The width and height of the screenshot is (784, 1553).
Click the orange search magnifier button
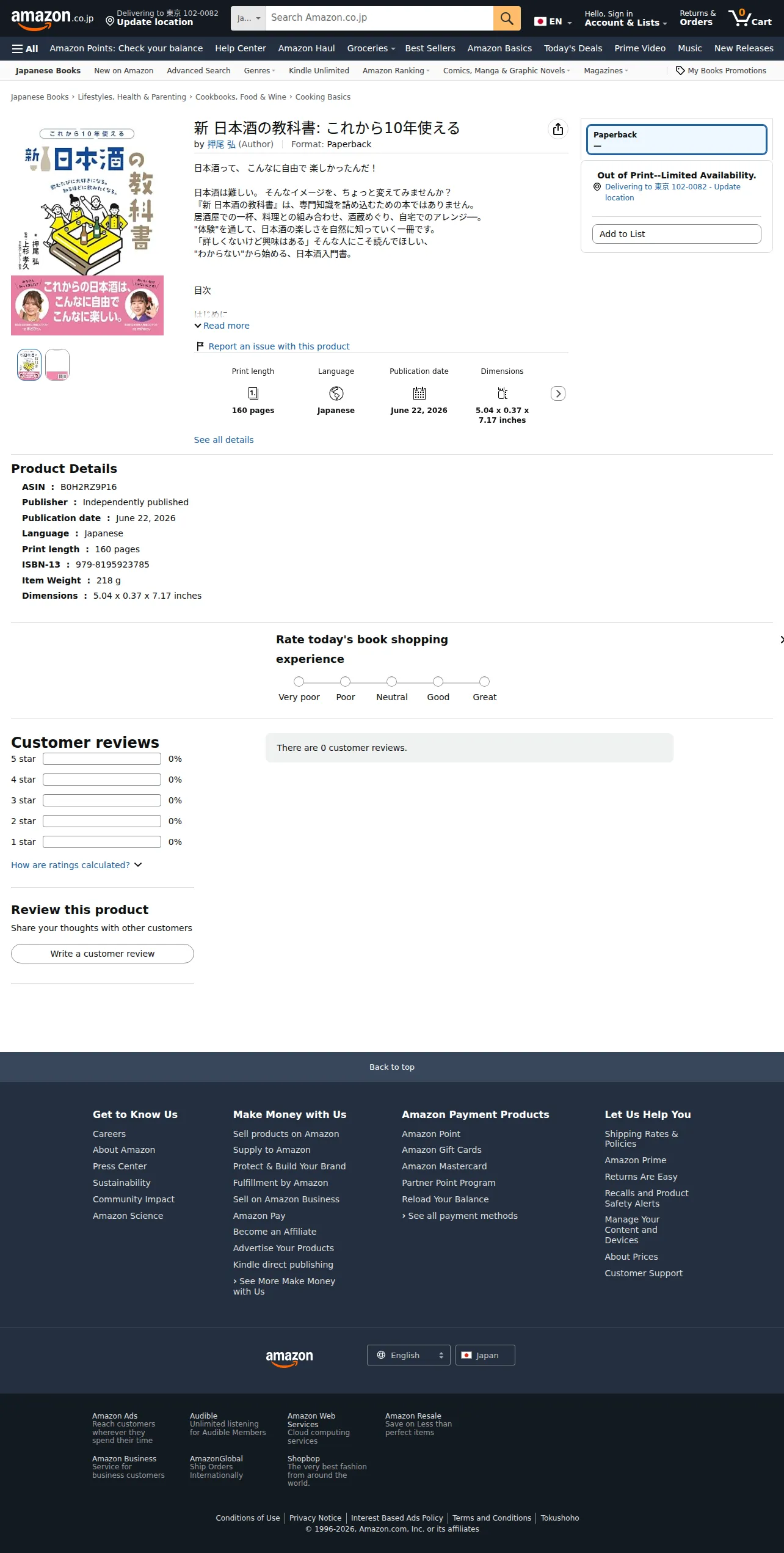[507, 18]
